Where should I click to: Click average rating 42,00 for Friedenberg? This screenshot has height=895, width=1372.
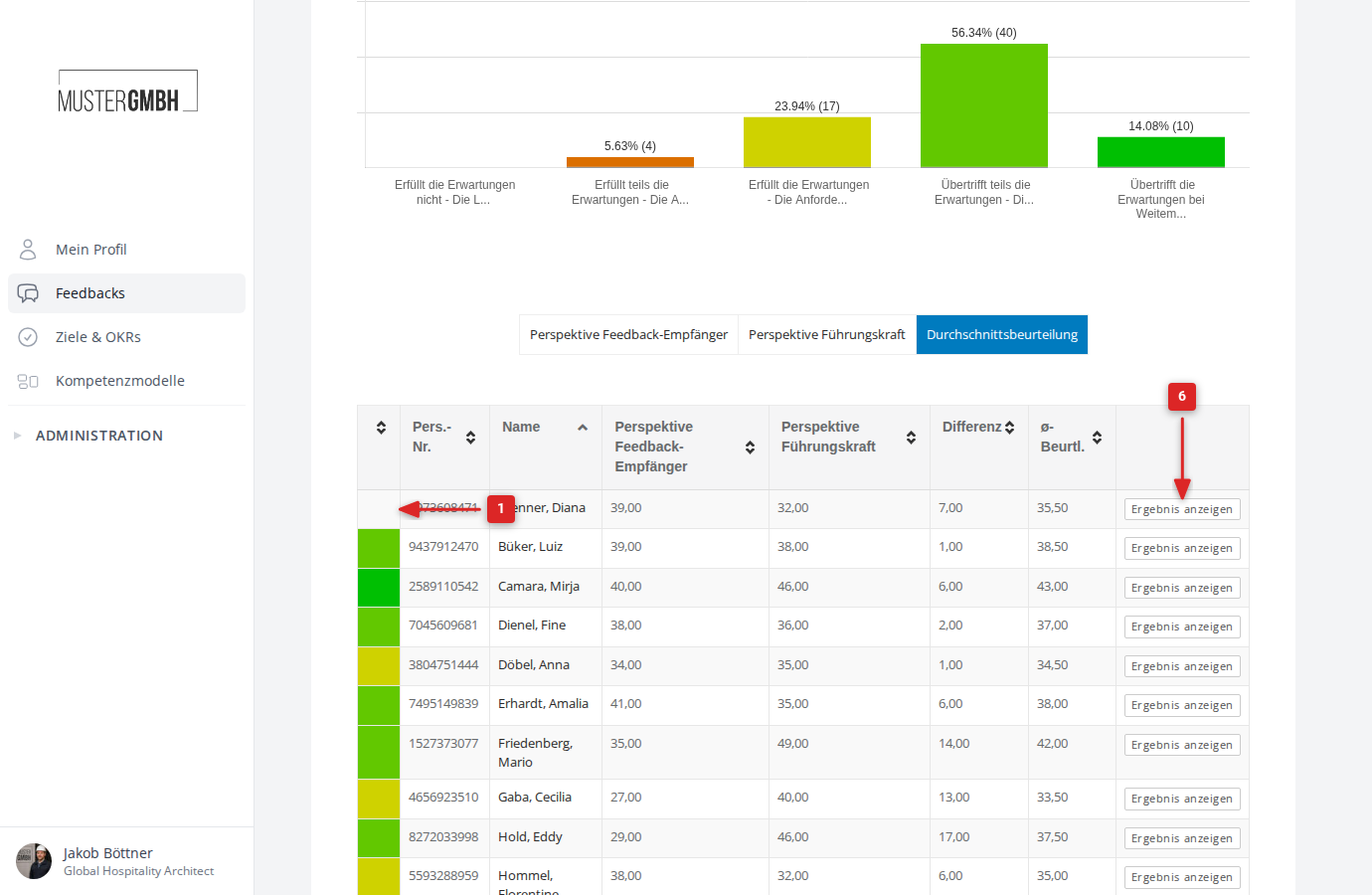click(1053, 744)
